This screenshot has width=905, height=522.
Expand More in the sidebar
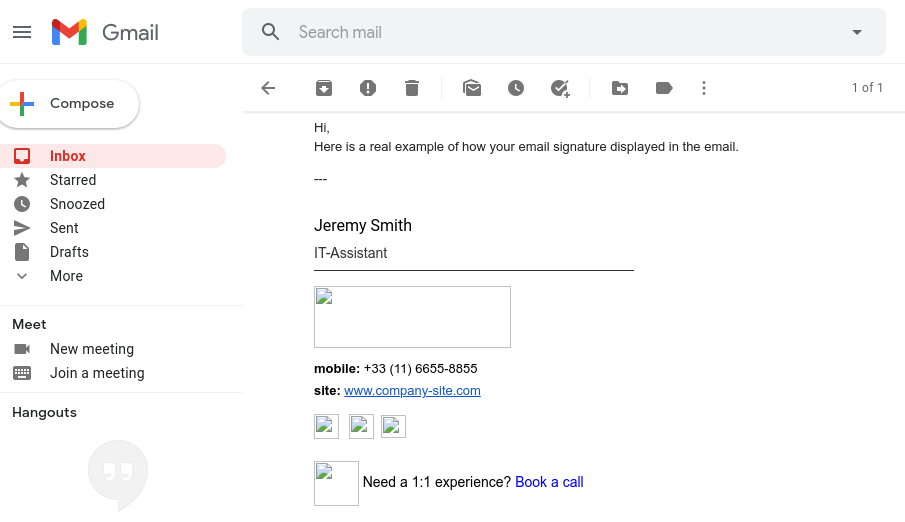66,276
